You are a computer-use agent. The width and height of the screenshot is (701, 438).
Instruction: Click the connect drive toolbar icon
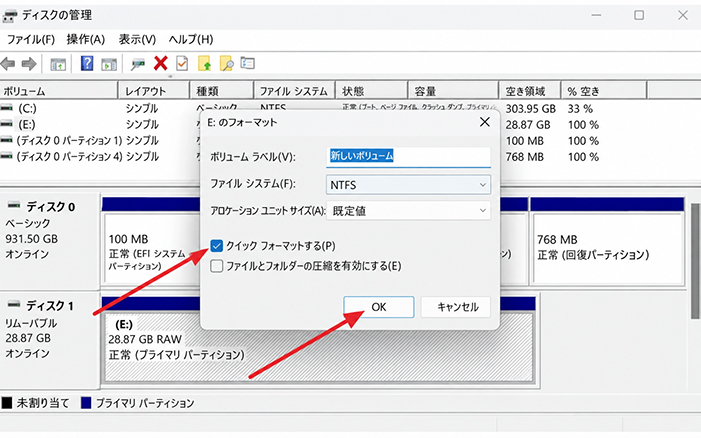tap(138, 64)
